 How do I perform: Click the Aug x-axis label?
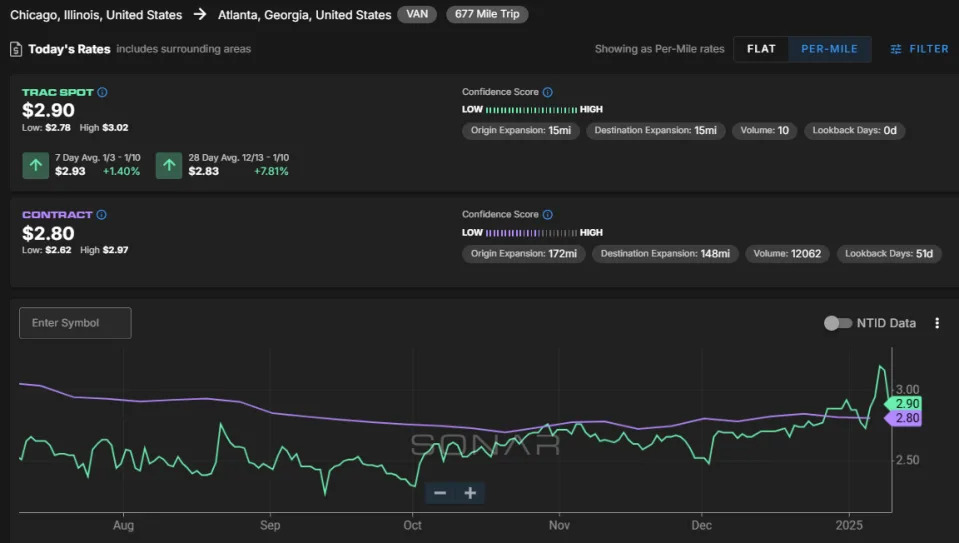123,525
